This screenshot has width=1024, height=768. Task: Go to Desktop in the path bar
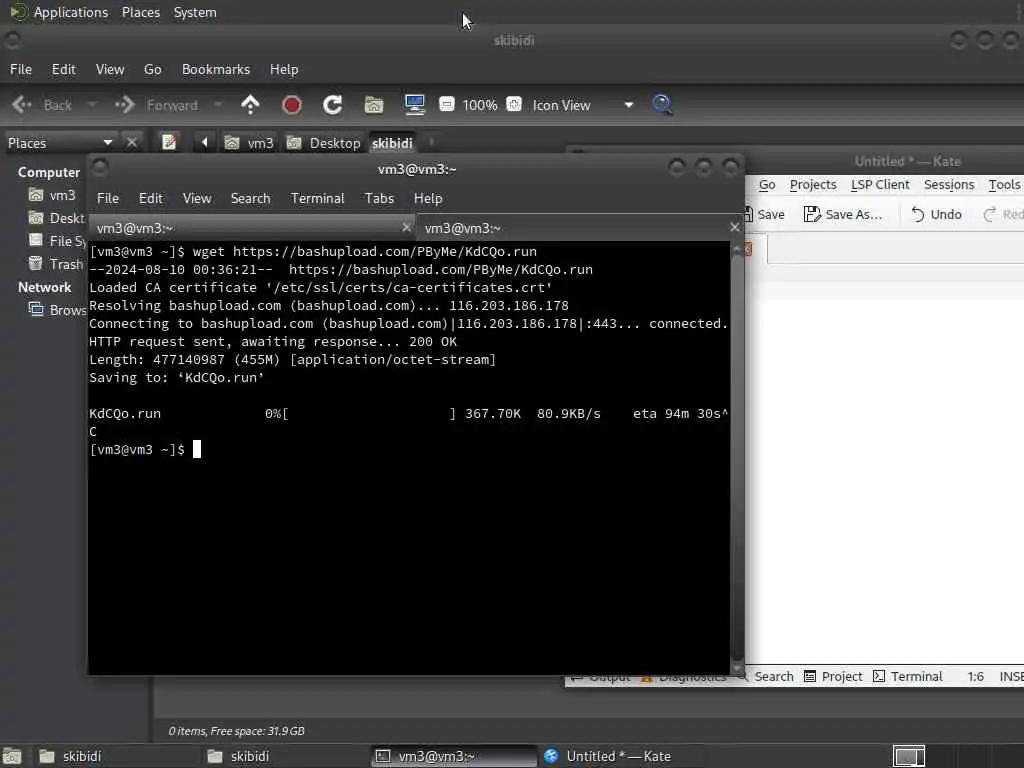pyautogui.click(x=323, y=142)
